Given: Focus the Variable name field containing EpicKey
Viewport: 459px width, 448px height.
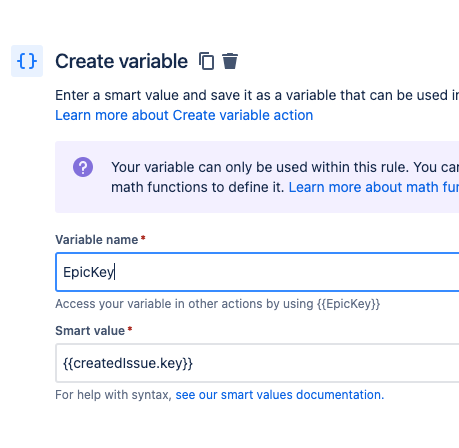Looking at the screenshot, I should (257, 272).
